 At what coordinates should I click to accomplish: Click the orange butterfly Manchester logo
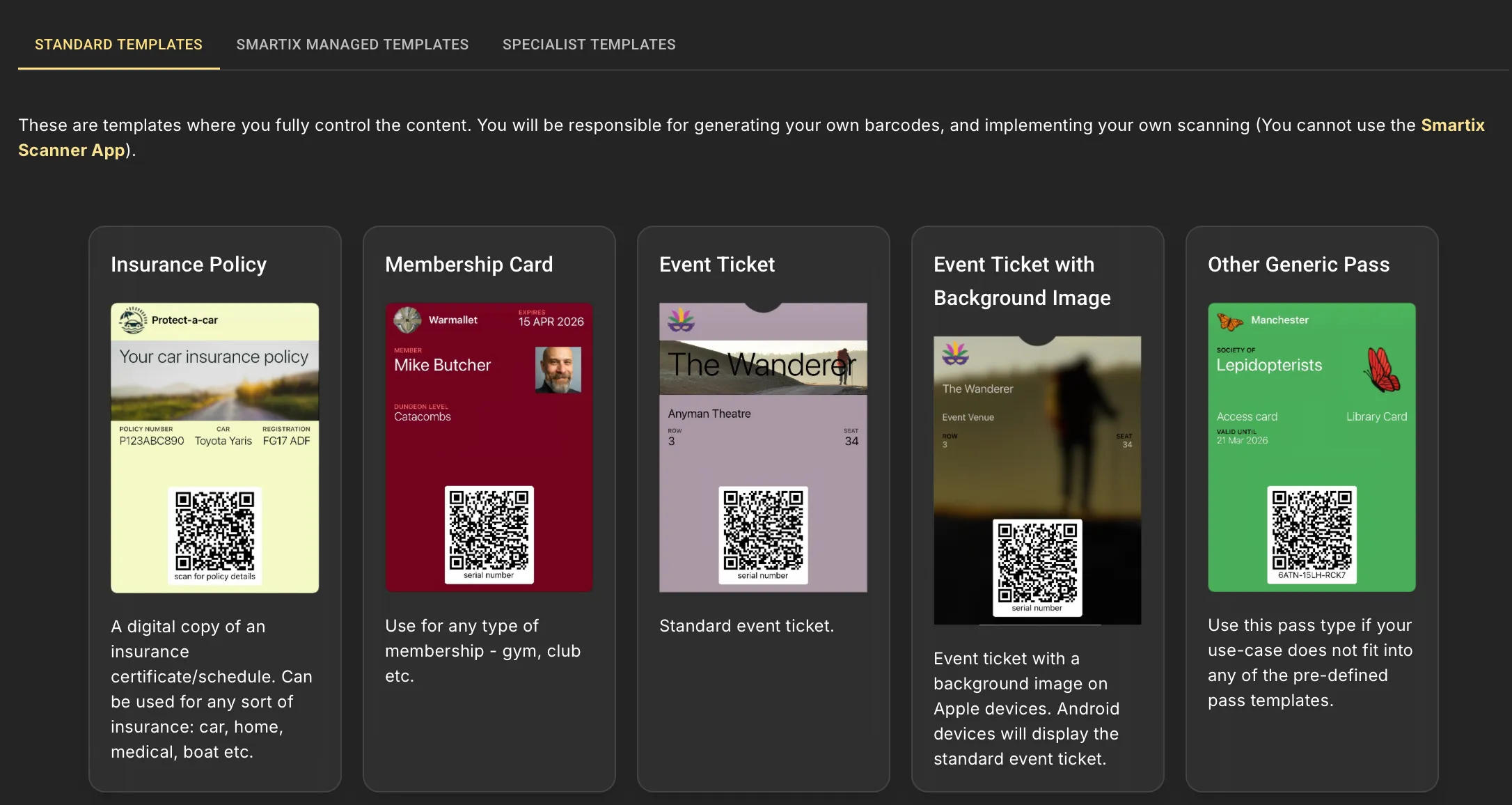point(1229,321)
